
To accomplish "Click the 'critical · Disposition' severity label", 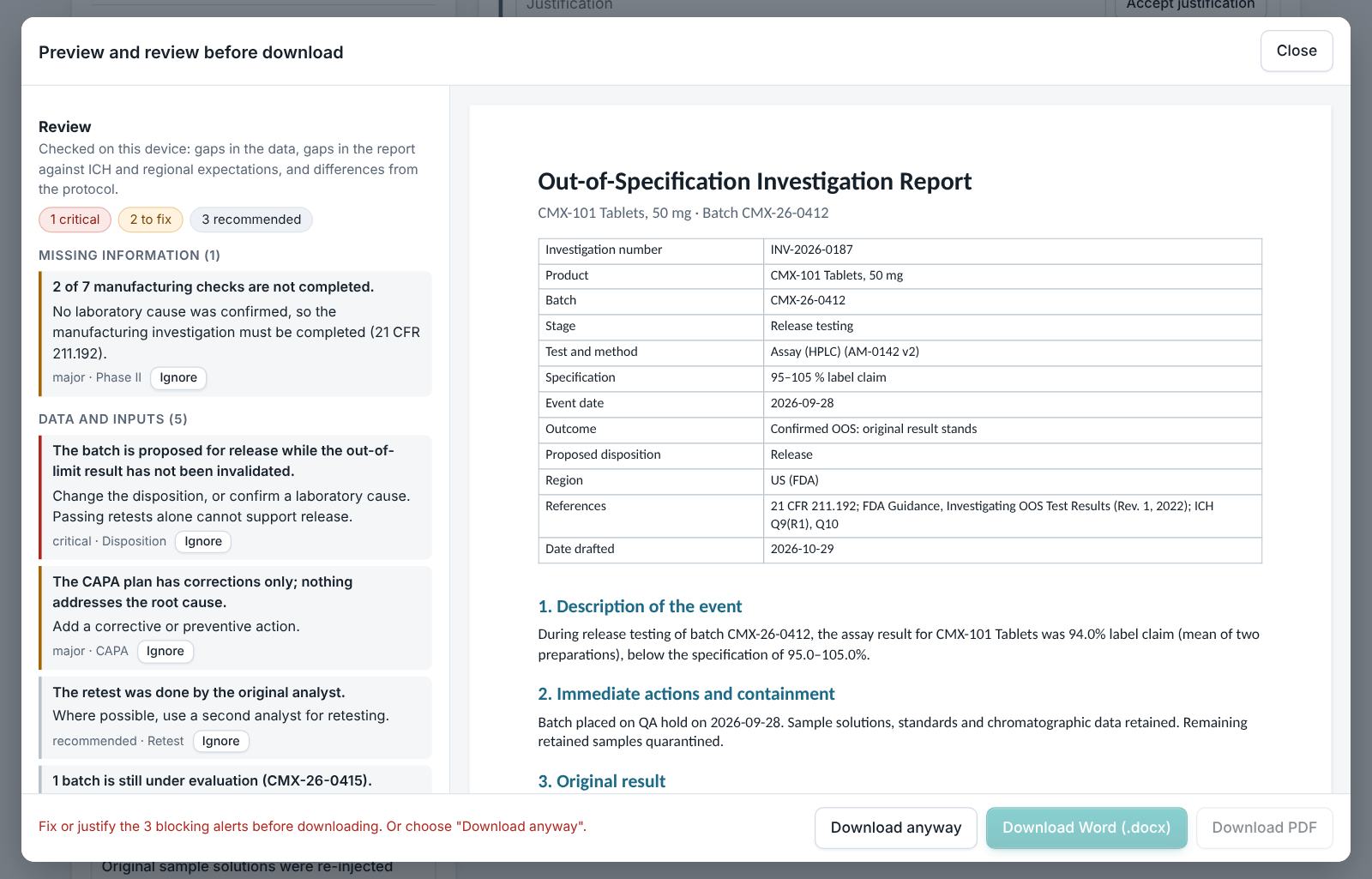I will (109, 541).
